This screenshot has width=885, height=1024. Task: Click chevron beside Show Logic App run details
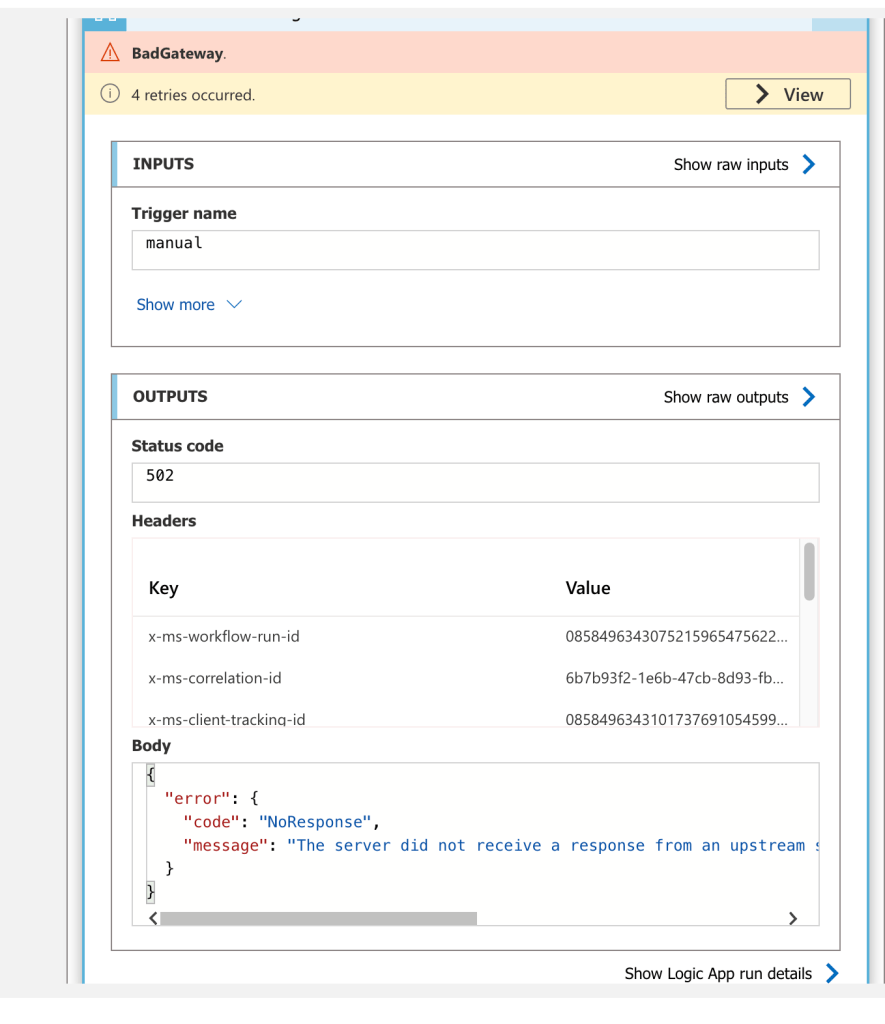(832, 973)
